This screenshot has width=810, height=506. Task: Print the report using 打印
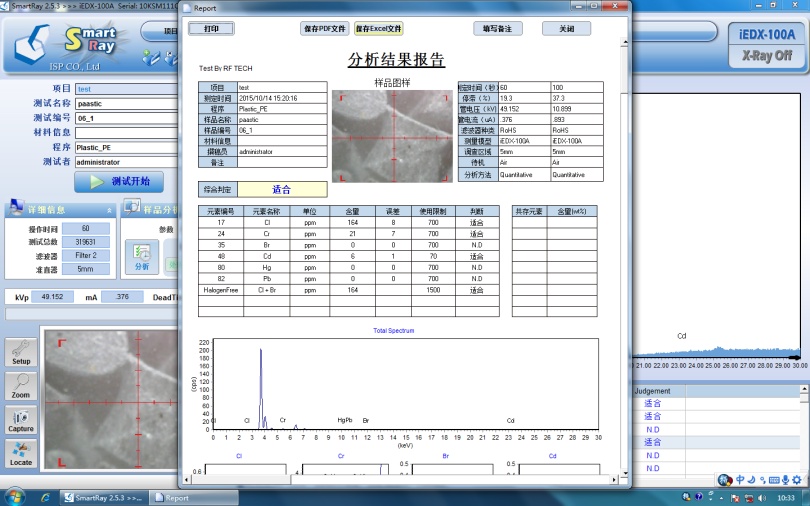tap(211, 28)
